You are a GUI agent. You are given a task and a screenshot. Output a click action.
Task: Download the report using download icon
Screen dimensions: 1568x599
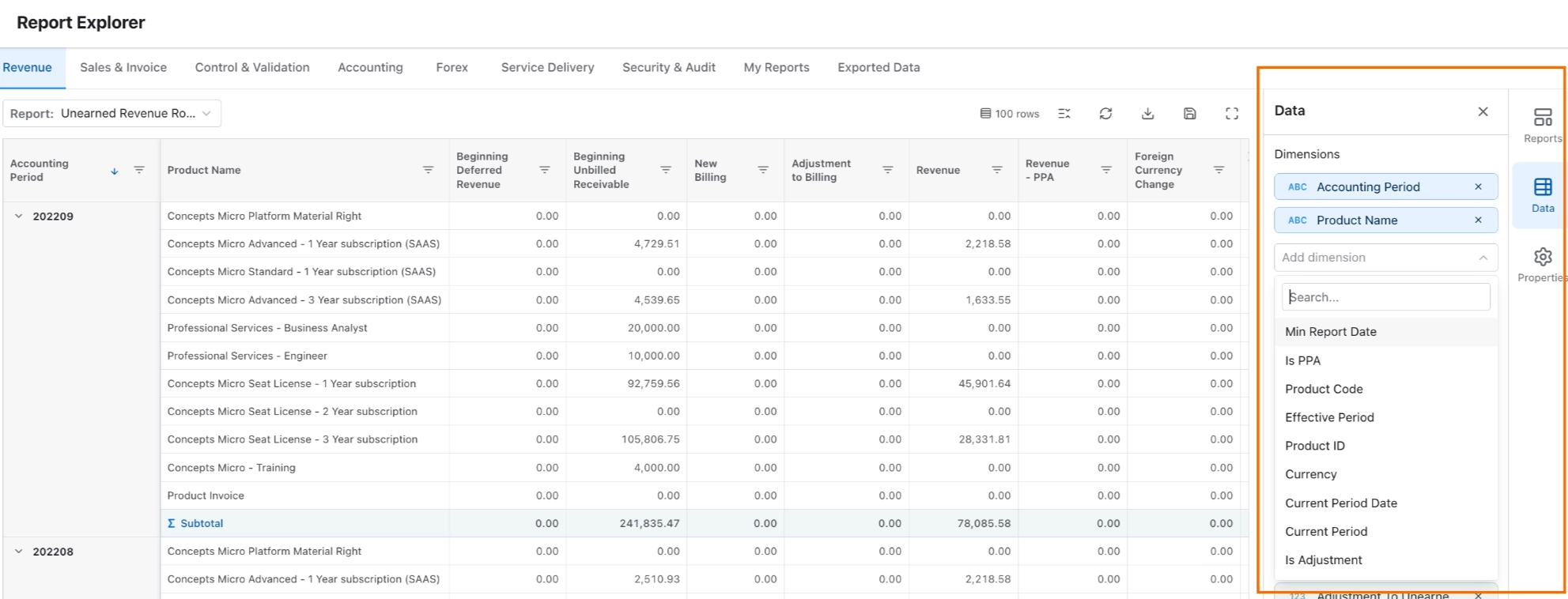(1148, 114)
